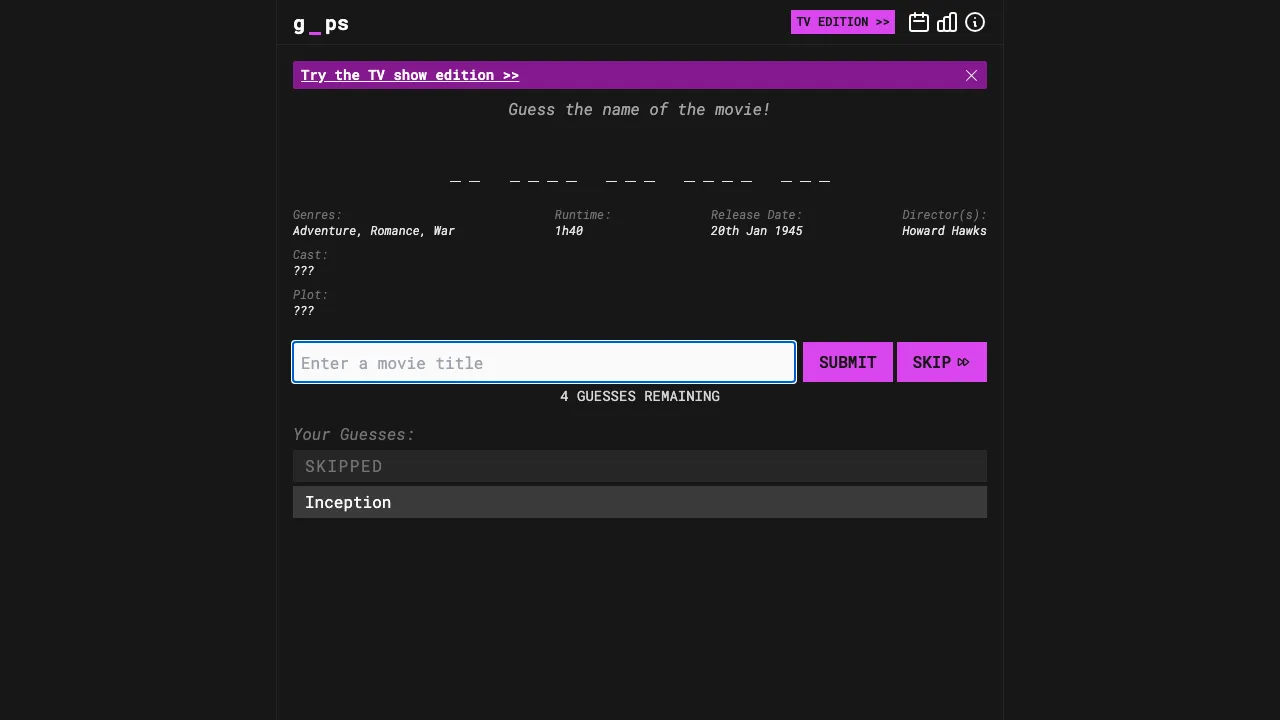Image resolution: width=1280 pixels, height=720 pixels.
Task: Click the Your Guesses label
Action: [354, 434]
